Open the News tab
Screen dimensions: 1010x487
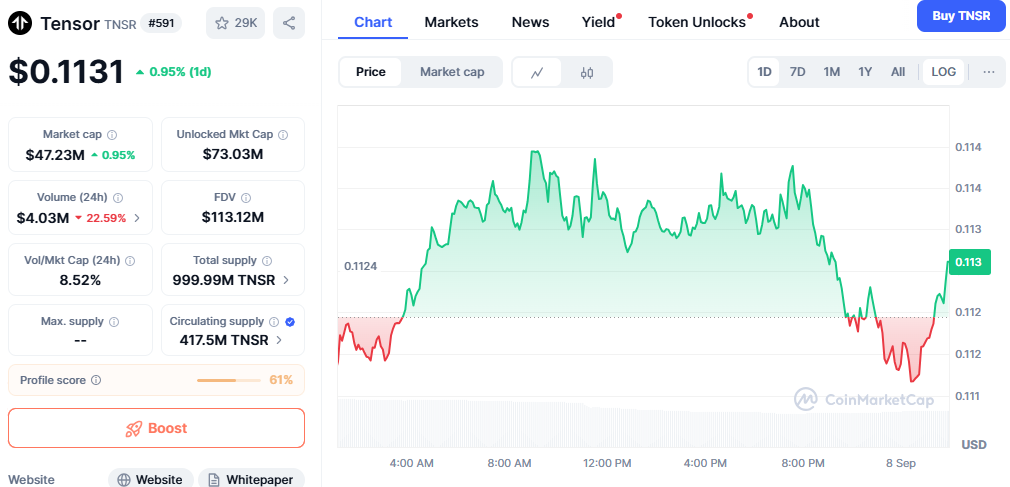click(x=531, y=22)
